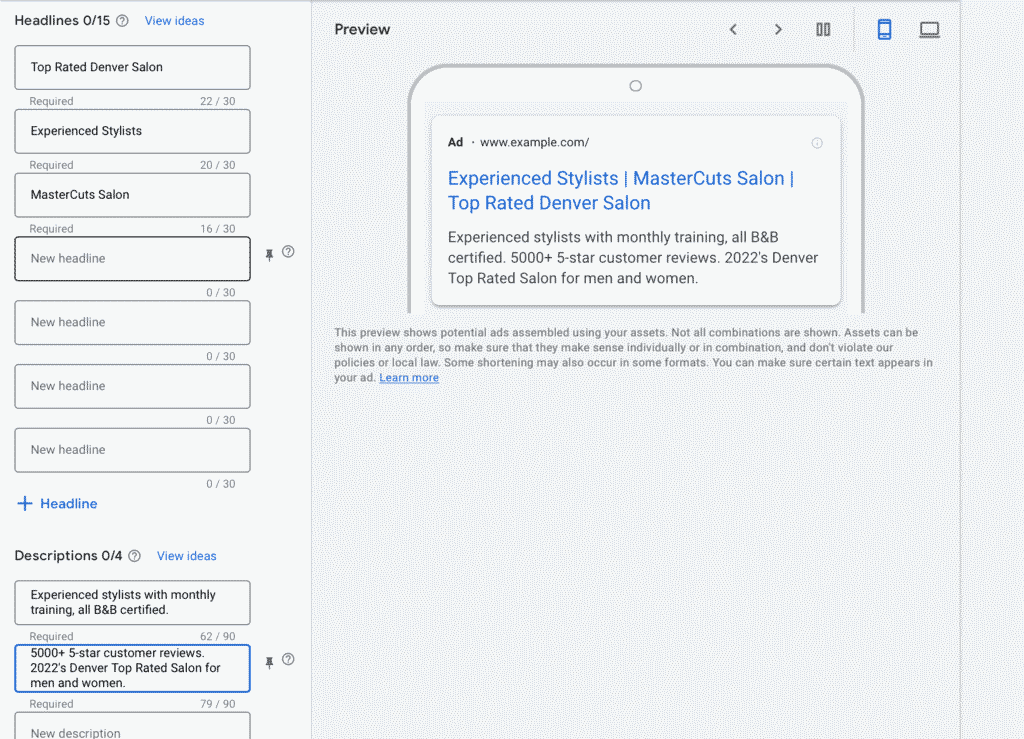Click the help icon beside Descriptions 0/4
The width and height of the screenshot is (1024, 739).
(135, 556)
